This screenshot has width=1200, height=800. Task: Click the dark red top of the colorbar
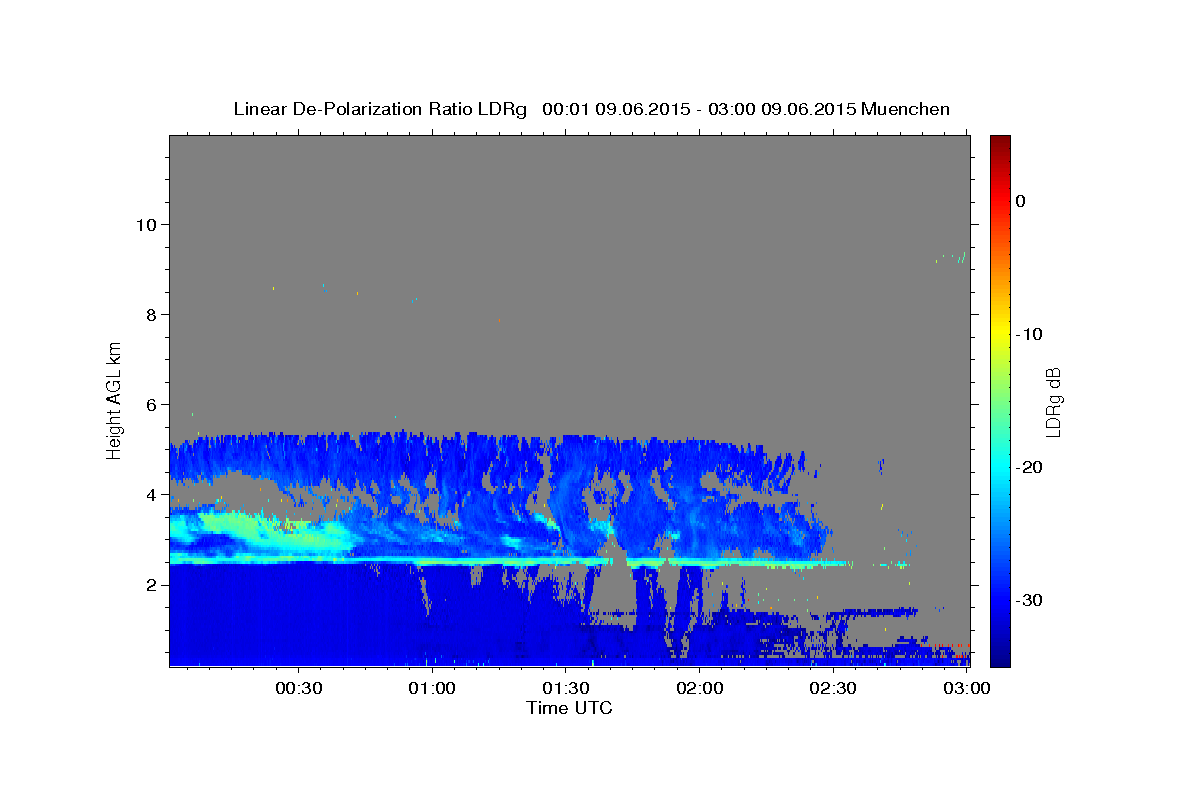click(x=1000, y=142)
